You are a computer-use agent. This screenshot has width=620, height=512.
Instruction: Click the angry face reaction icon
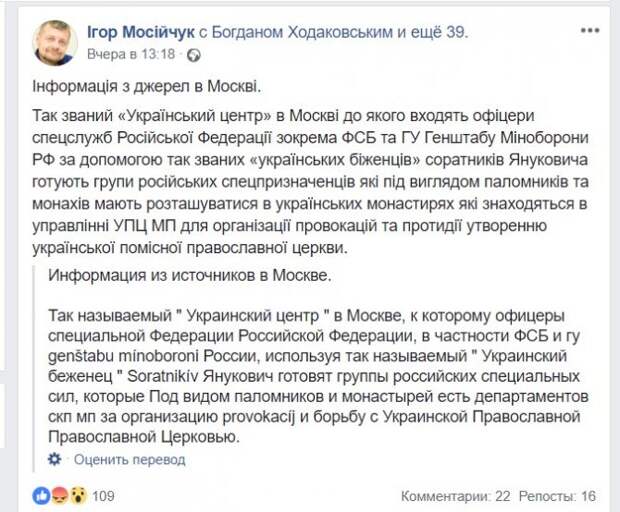click(x=60, y=495)
